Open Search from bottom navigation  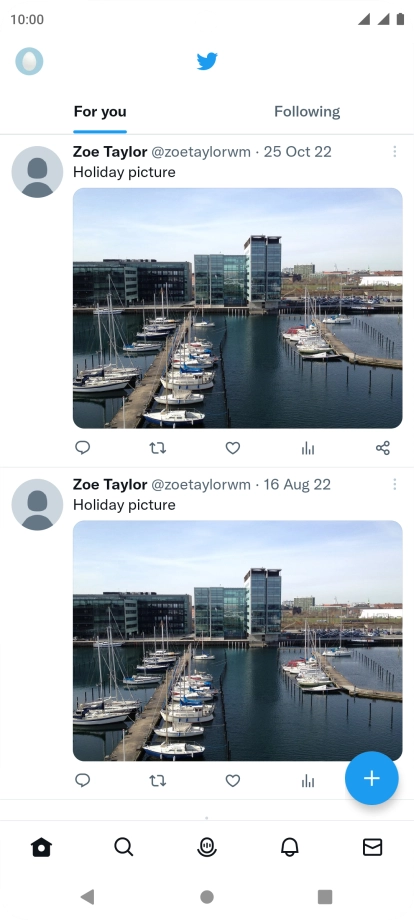124,847
